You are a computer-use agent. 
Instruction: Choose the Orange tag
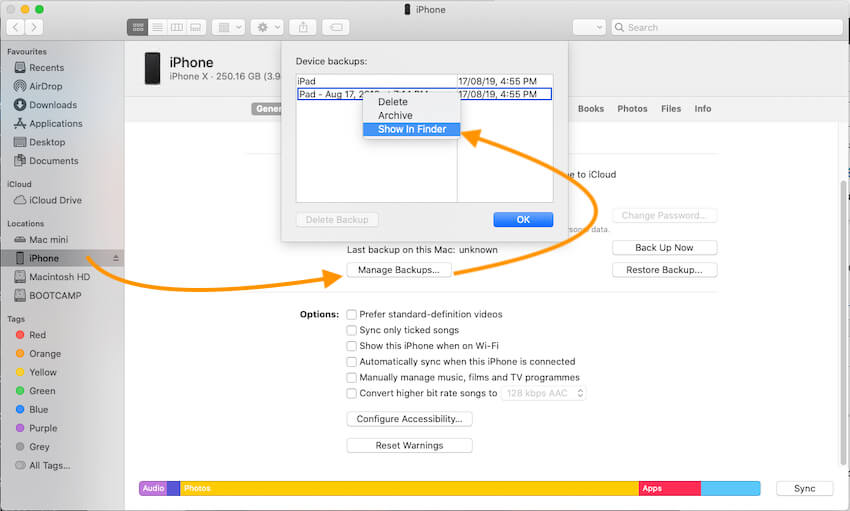tap(44, 353)
